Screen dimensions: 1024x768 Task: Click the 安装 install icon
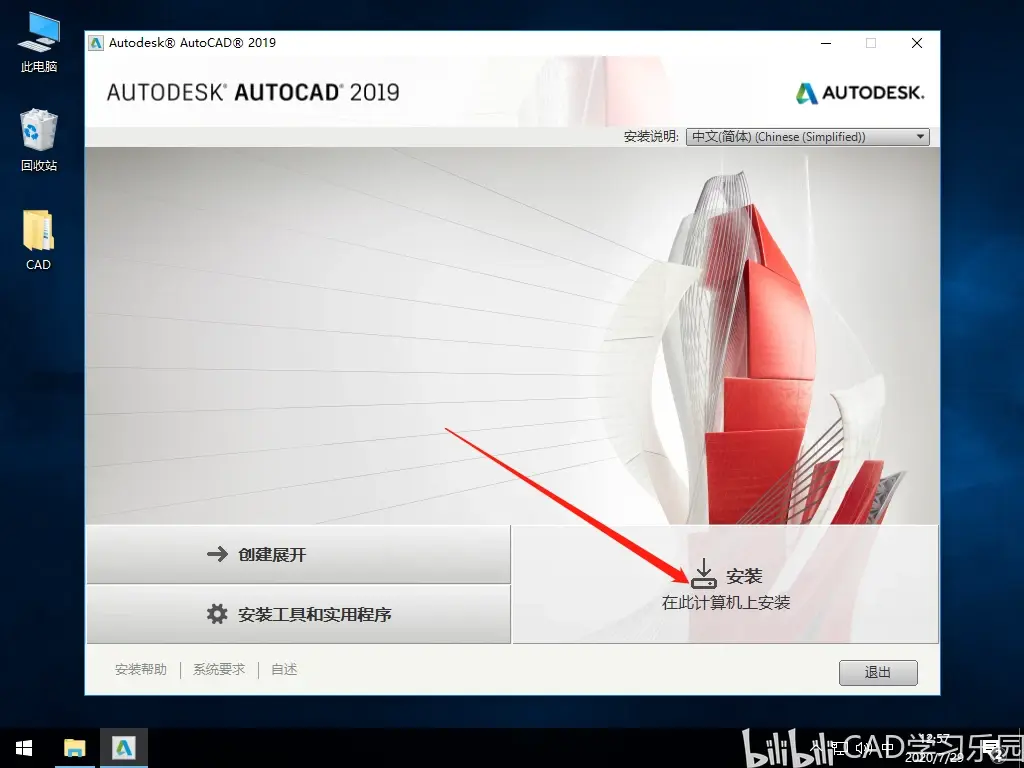pyautogui.click(x=703, y=573)
